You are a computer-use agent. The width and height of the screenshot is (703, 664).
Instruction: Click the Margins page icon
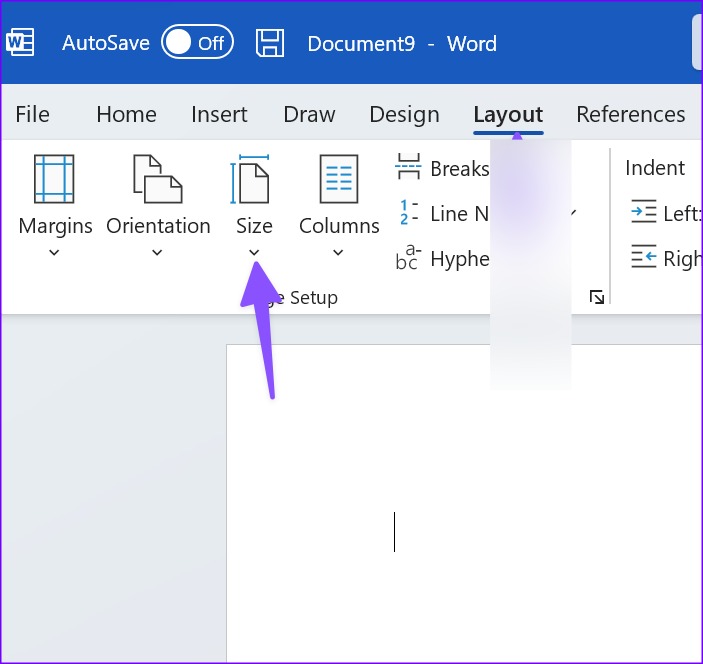54,179
